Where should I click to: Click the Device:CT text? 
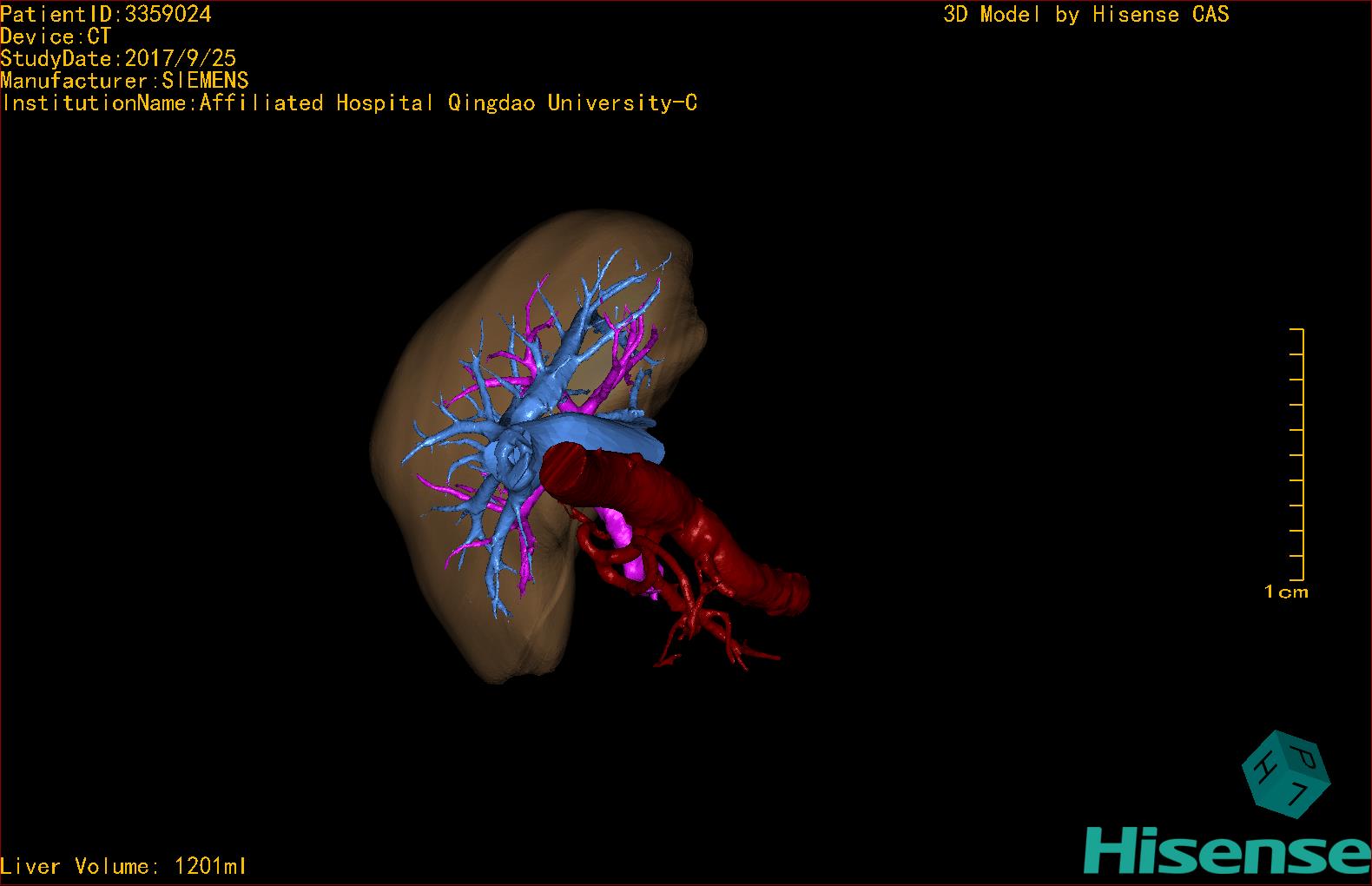pos(56,36)
